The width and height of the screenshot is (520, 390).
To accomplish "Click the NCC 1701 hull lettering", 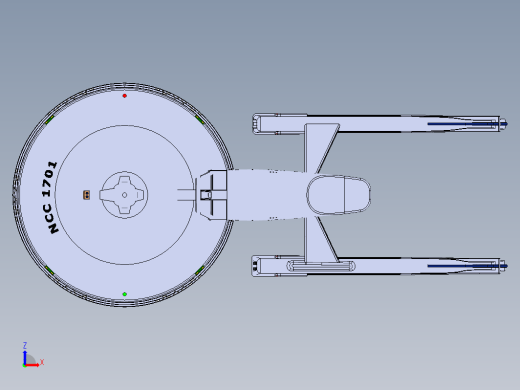I will pyautogui.click(x=50, y=197).
